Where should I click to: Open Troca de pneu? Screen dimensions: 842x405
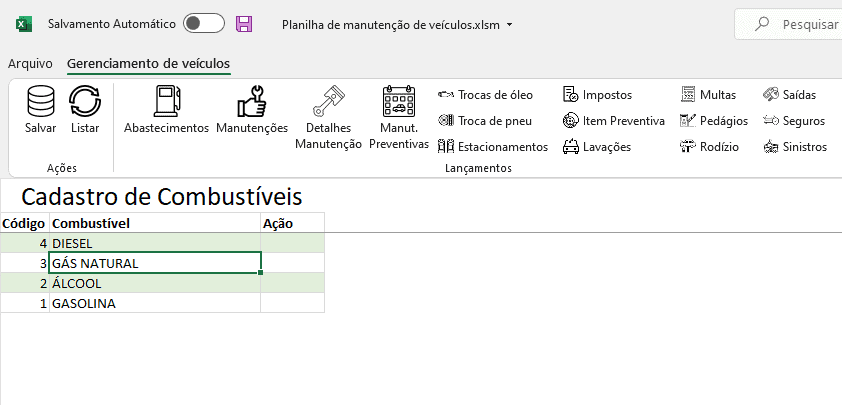pos(485,121)
